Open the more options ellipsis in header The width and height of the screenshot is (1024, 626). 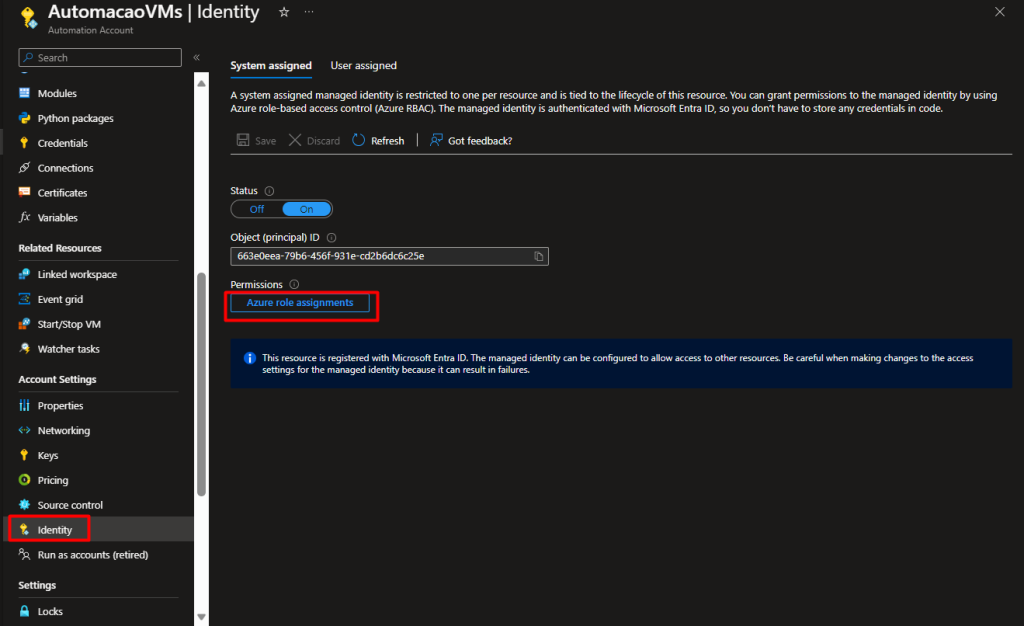coord(308,12)
